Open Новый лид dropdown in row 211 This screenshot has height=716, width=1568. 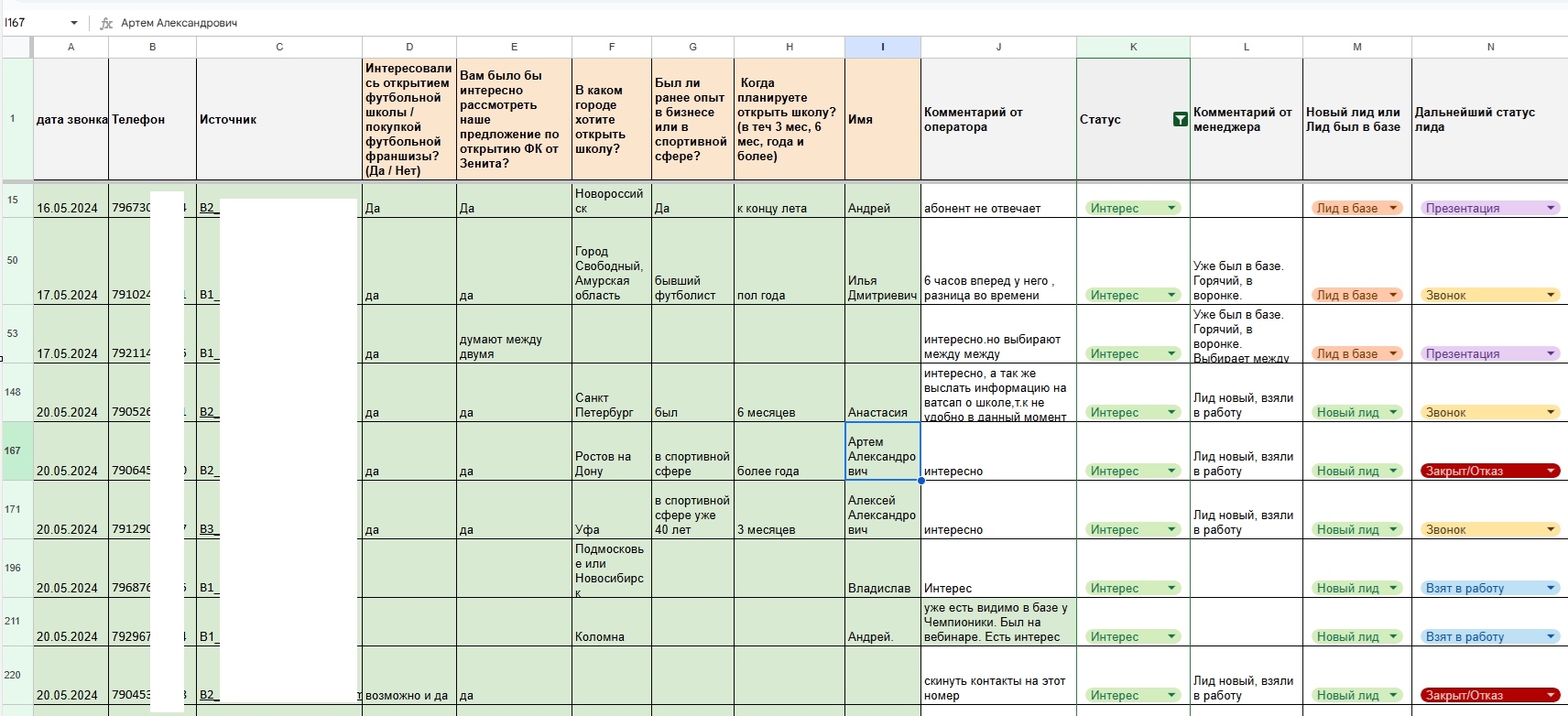1393,637
